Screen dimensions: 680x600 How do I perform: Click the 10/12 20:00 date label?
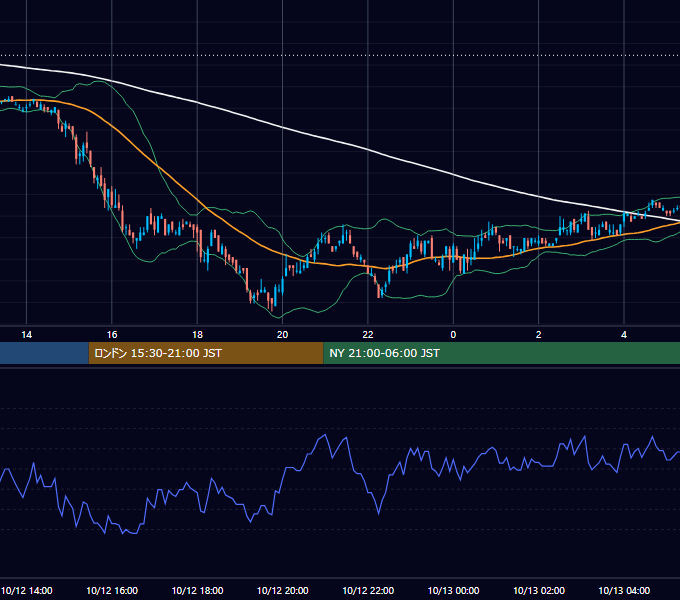click(x=282, y=590)
